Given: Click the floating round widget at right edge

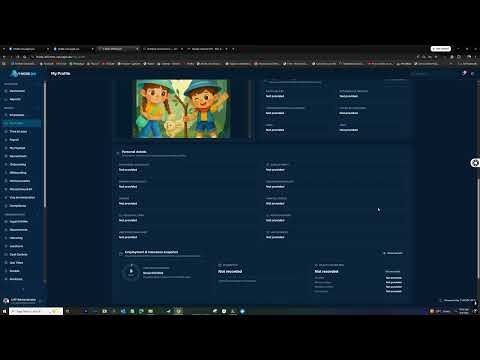Looking at the screenshot, I should (x=475, y=163).
